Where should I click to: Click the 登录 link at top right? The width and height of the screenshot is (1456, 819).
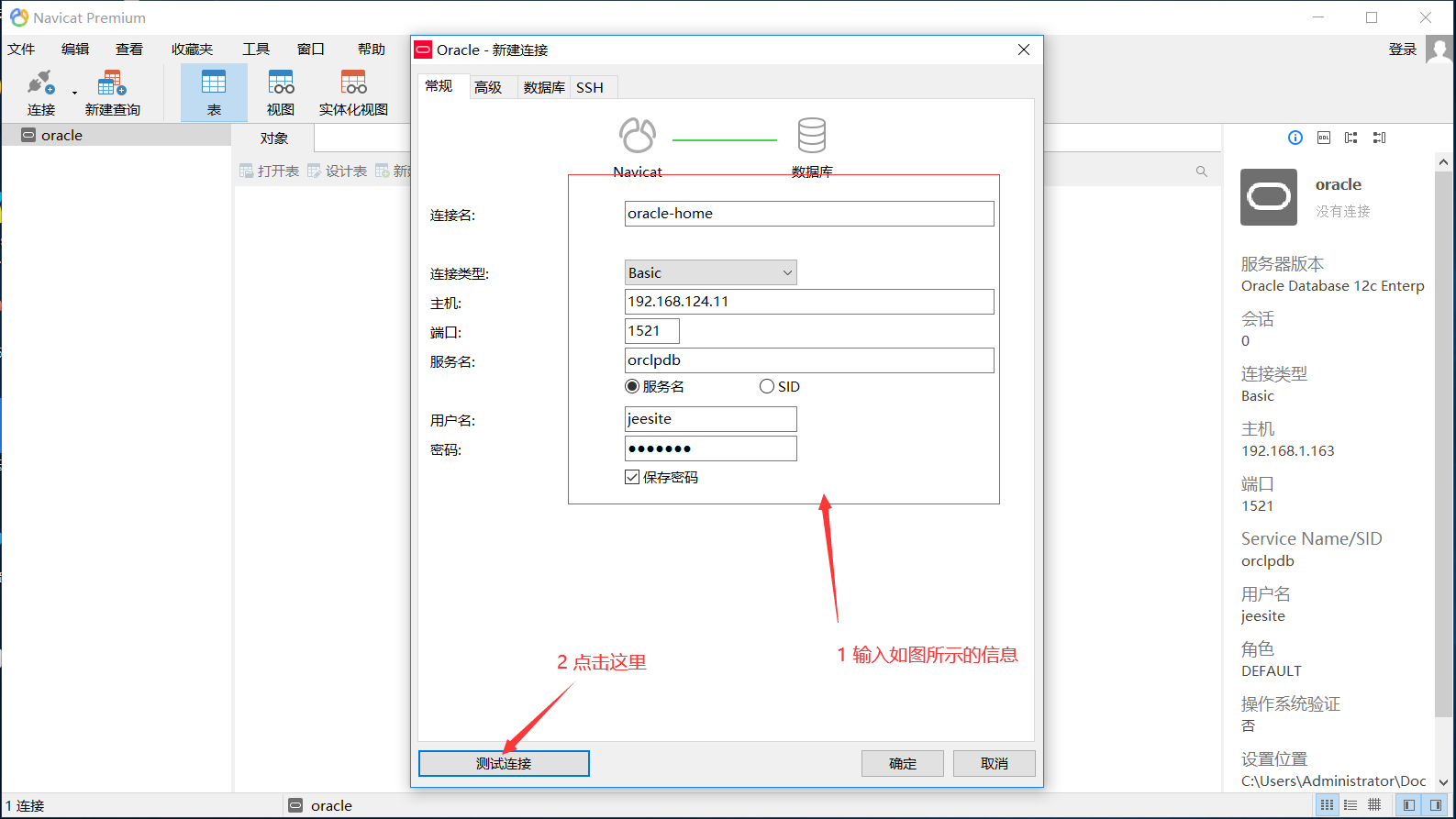coord(1402,50)
